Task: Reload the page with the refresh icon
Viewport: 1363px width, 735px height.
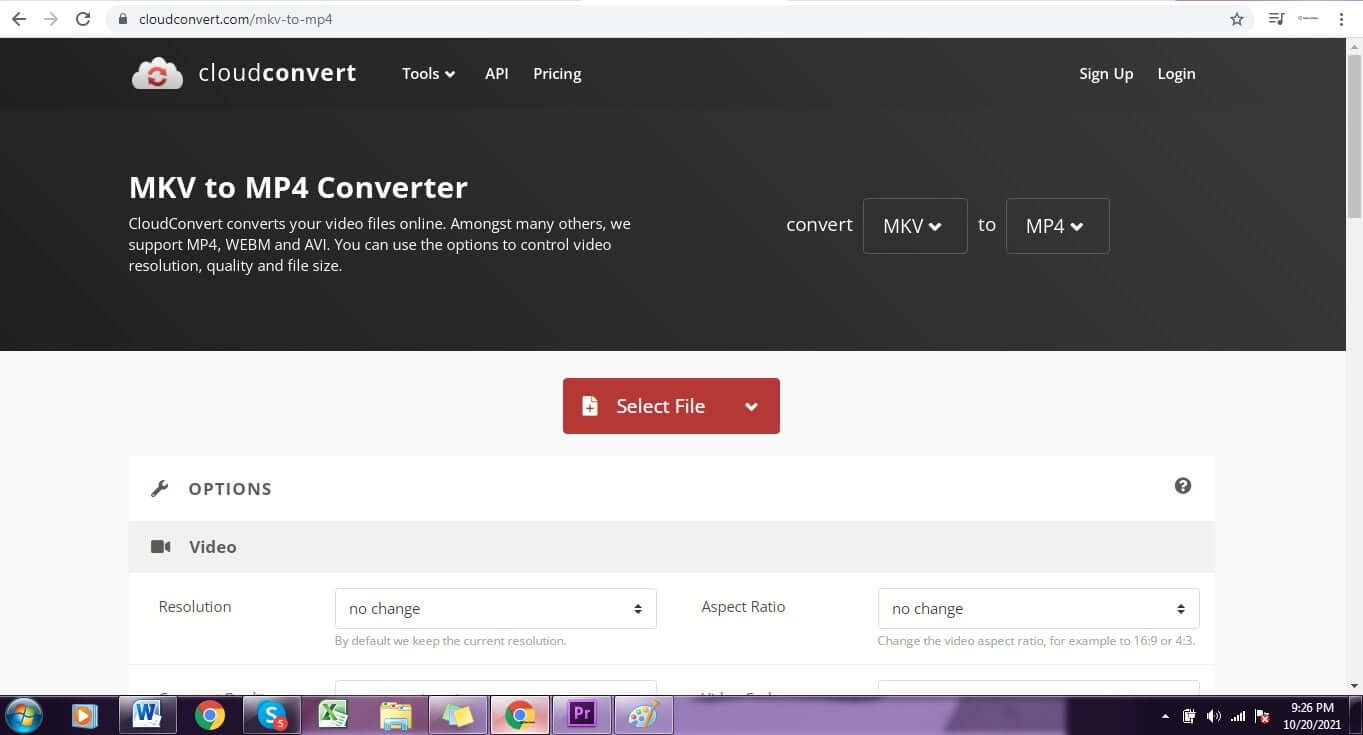Action: click(83, 19)
